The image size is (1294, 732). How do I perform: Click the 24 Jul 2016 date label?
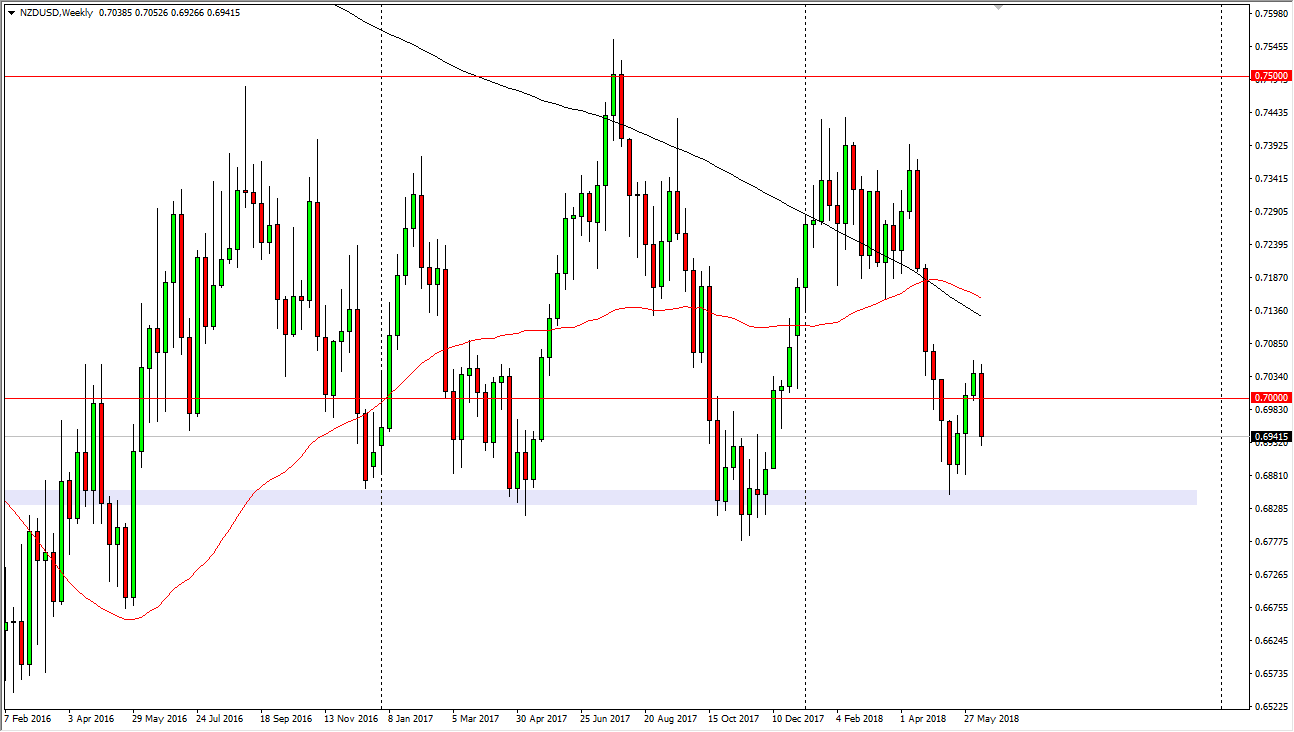coord(220,718)
